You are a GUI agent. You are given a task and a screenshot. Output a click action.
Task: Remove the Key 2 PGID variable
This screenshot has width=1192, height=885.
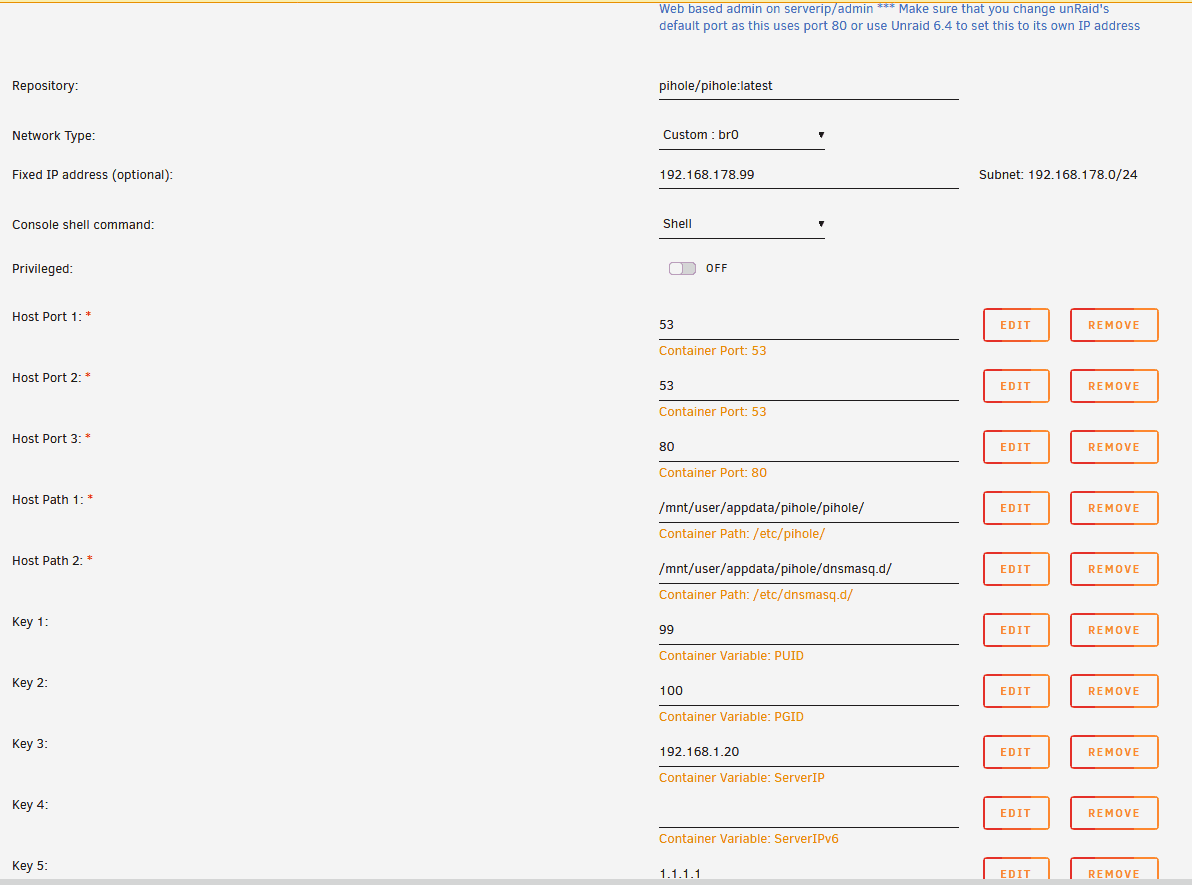coord(1114,691)
